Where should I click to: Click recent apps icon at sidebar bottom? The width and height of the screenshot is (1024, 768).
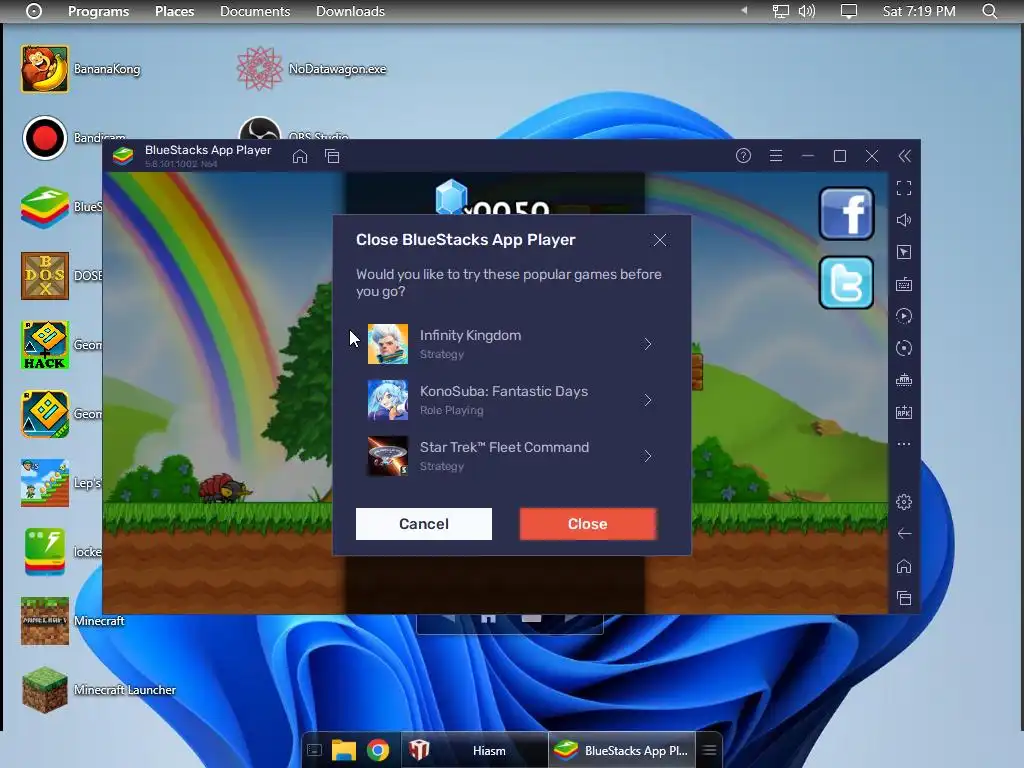tap(904, 598)
